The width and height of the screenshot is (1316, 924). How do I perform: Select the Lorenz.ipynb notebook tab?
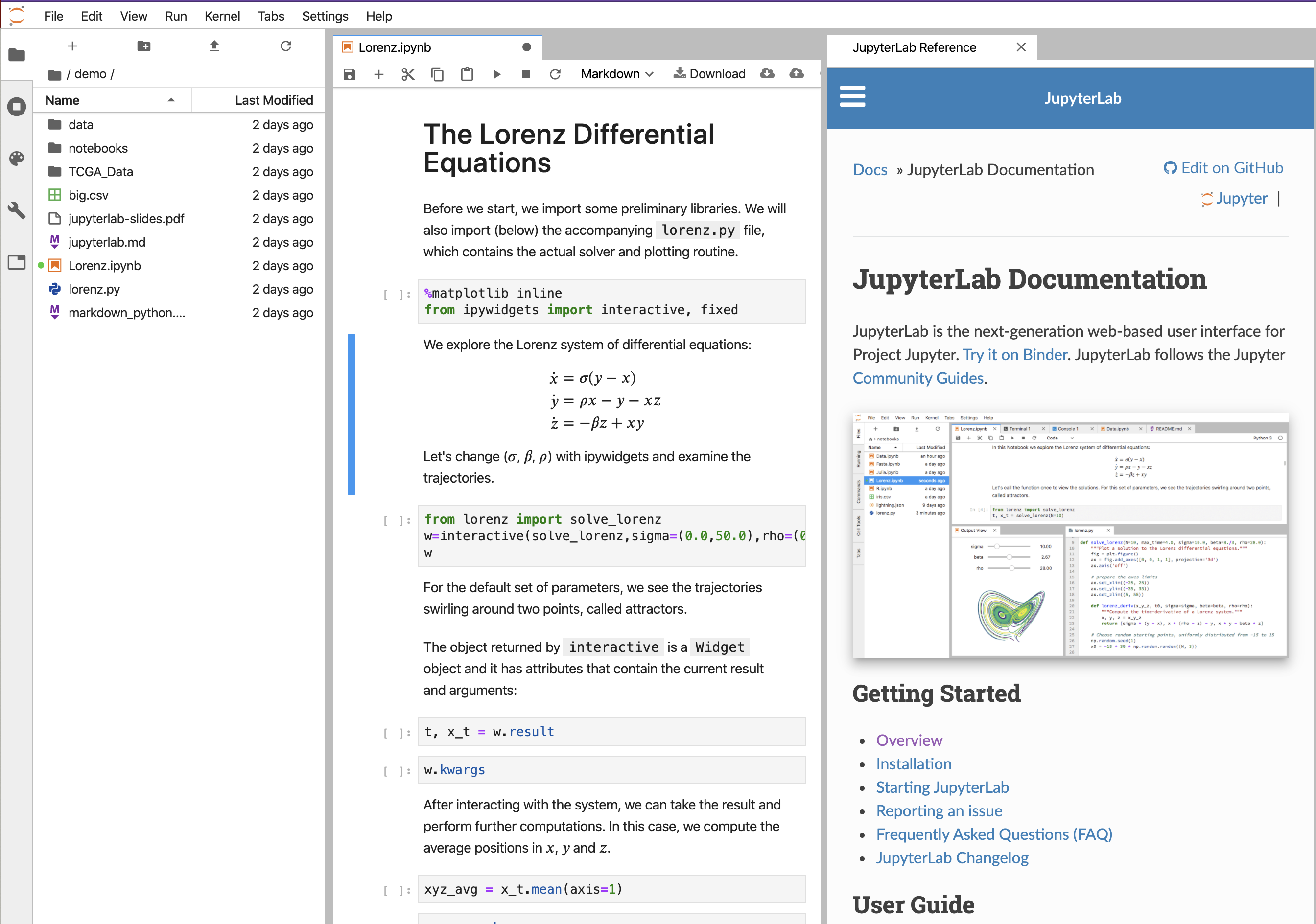(437, 47)
